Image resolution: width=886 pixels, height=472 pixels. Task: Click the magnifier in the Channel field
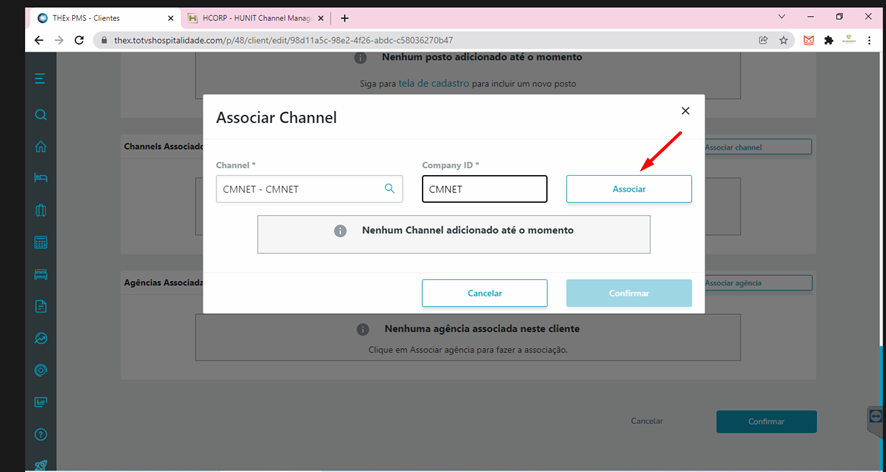click(x=389, y=188)
